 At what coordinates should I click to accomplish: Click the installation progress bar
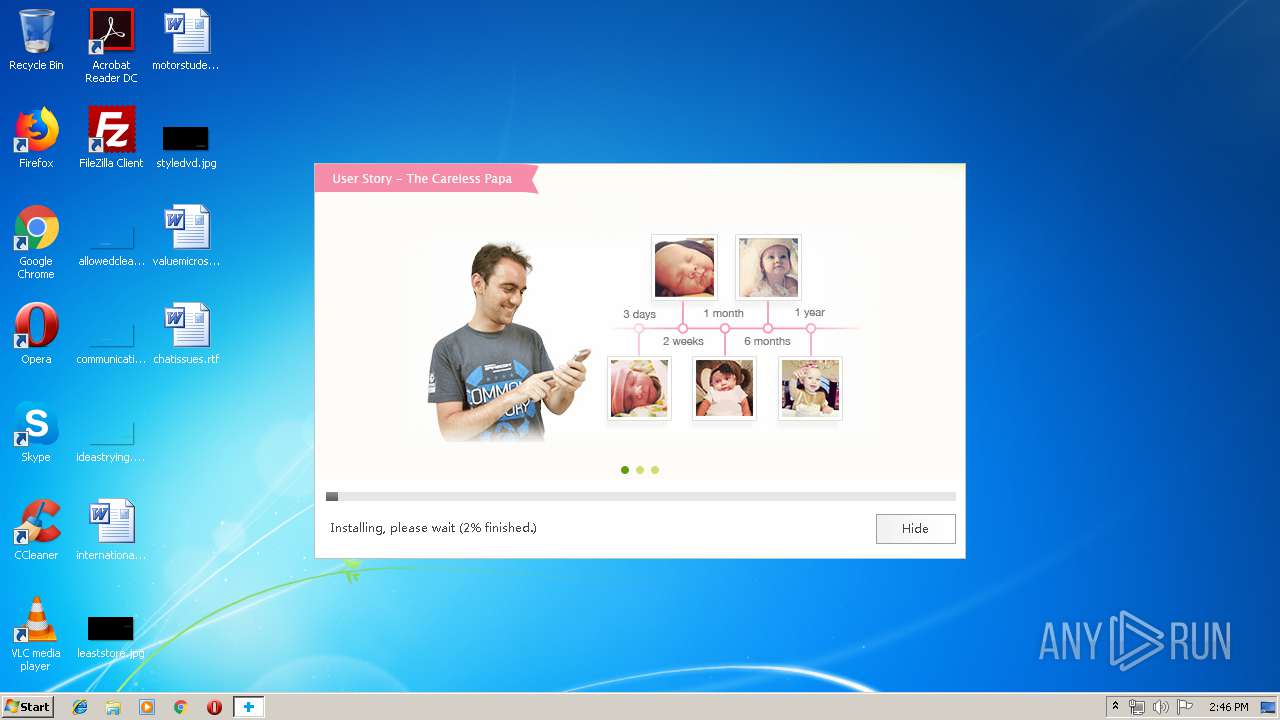coord(641,496)
